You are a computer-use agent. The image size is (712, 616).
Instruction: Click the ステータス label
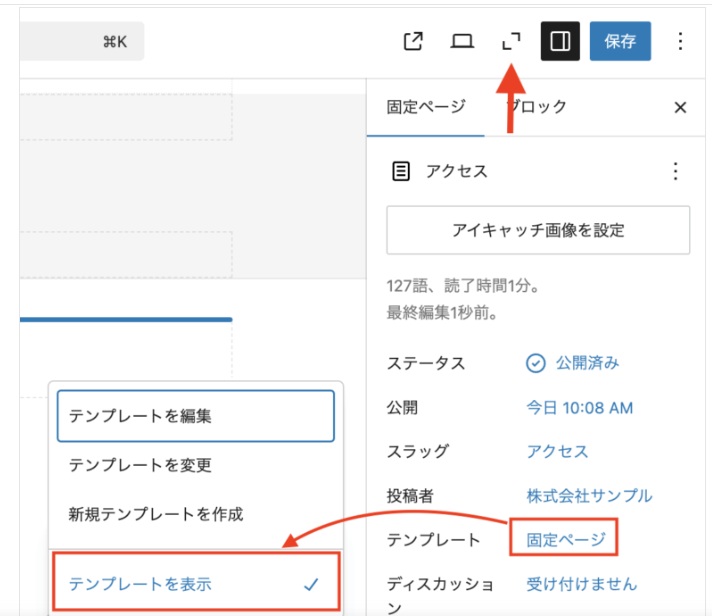pyautogui.click(x=426, y=363)
